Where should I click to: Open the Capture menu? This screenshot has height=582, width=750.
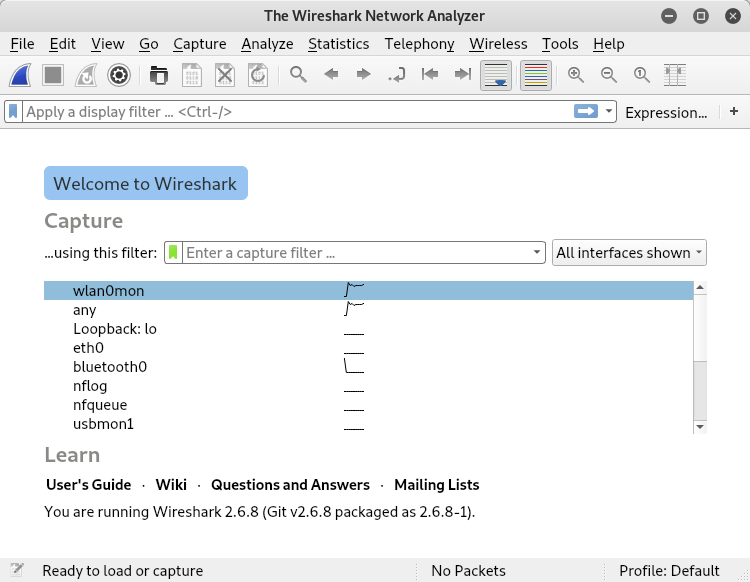(x=199, y=44)
